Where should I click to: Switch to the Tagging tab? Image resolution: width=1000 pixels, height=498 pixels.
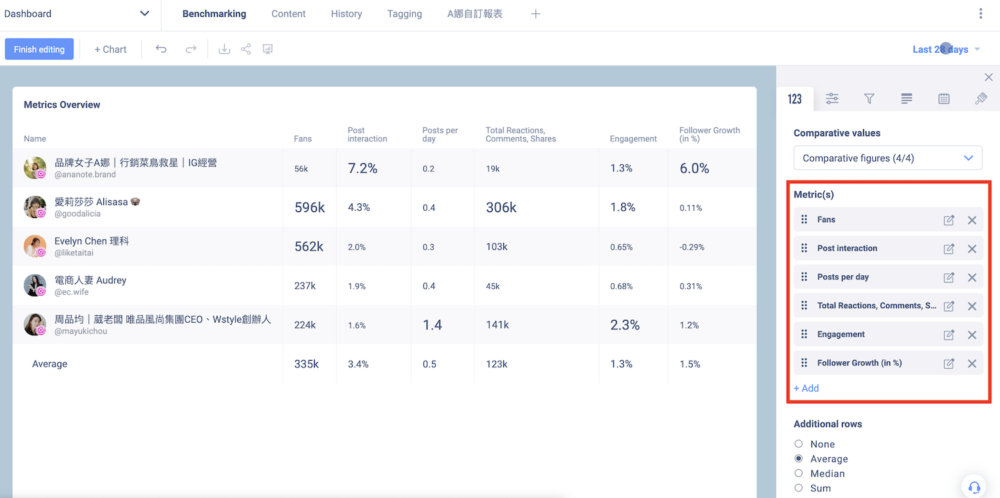click(x=404, y=14)
